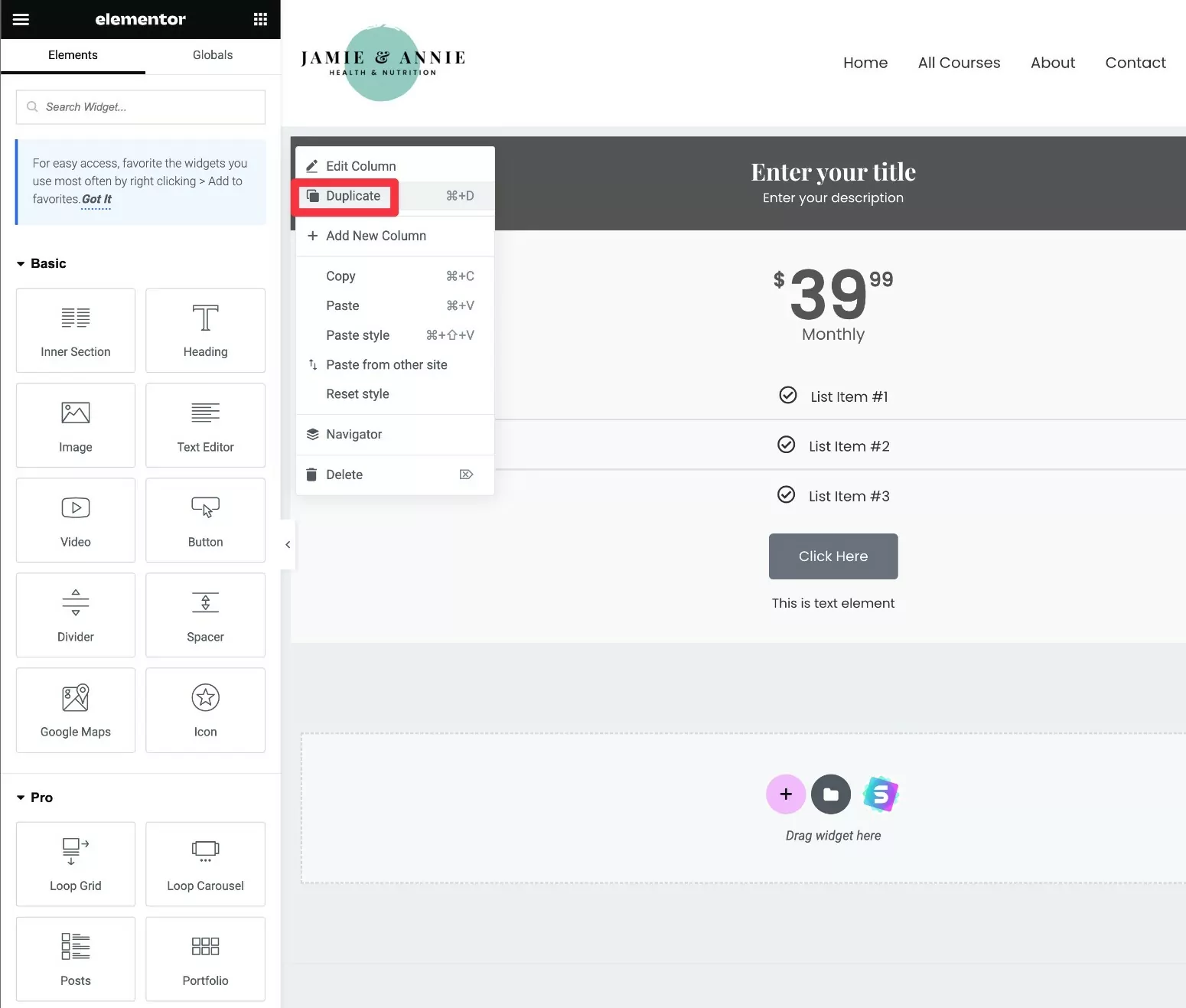Choose the Video widget
The width and height of the screenshot is (1186, 1008).
coord(76,520)
